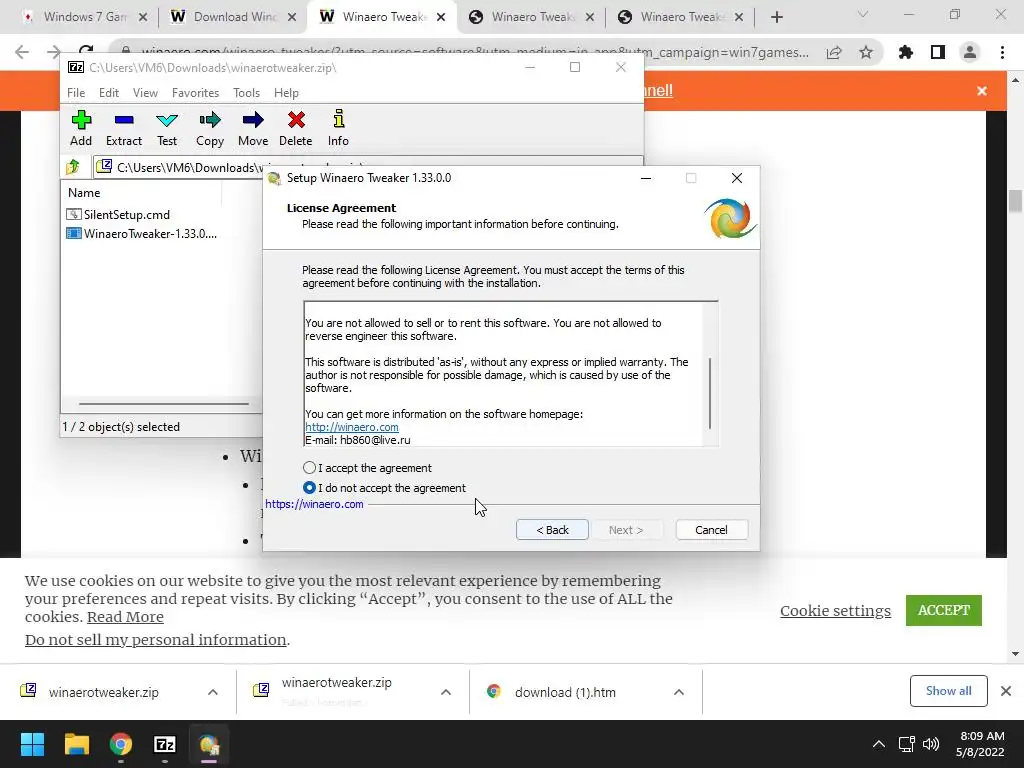This screenshot has width=1024, height=768.
Task: Expand first winaerotweaker.zip download options
Action: (x=213, y=692)
